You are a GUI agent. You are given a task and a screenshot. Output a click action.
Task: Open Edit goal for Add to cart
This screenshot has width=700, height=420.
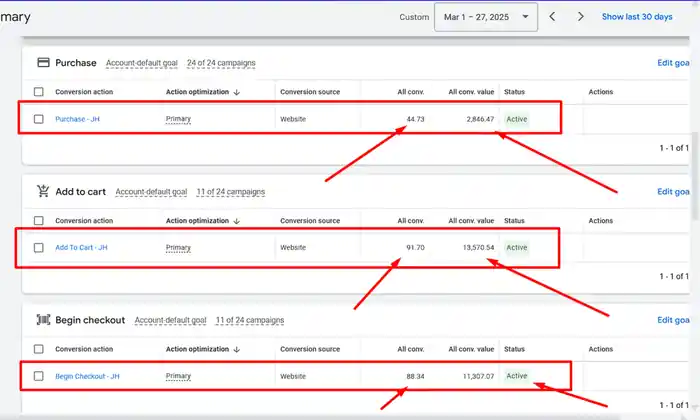point(673,191)
